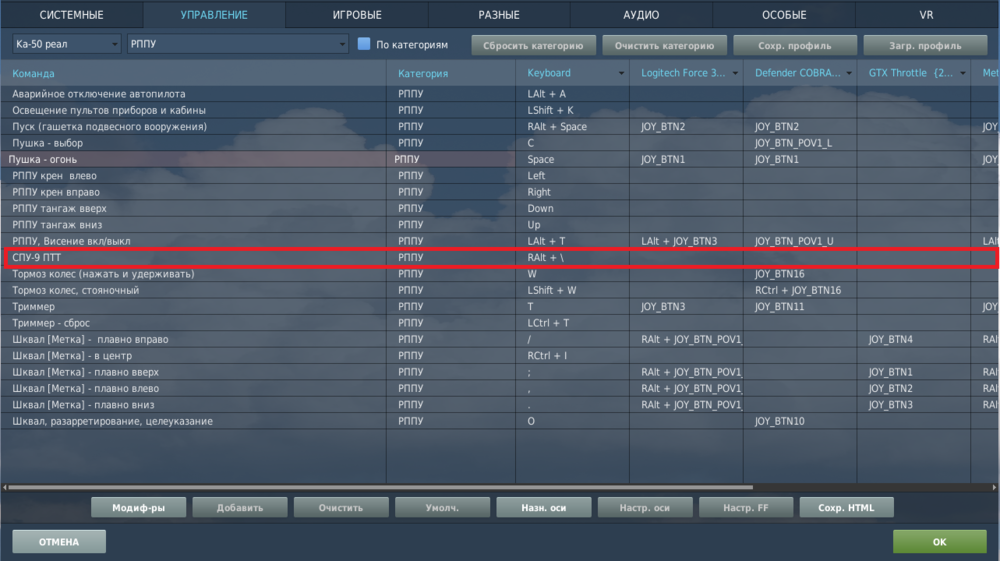1000x561 pixels.
Task: Click the Очистить button at bottom
Action: point(341,507)
